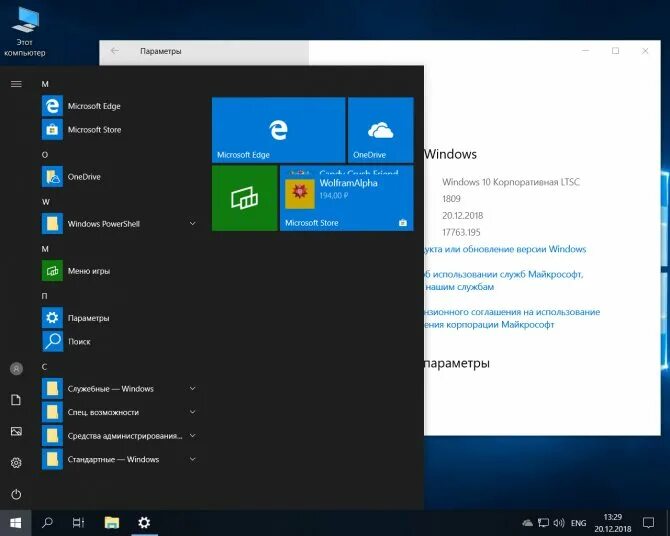Expand Спец. возможности chevron
Screen dimensions: 670x536
tap(193, 412)
